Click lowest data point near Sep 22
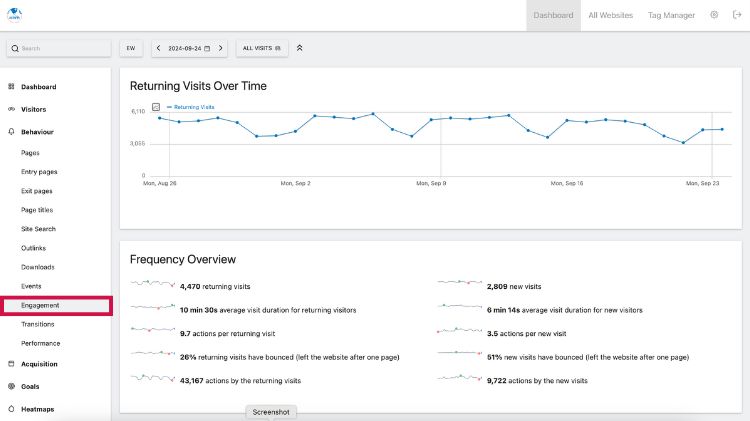750x421 pixels. click(683, 143)
